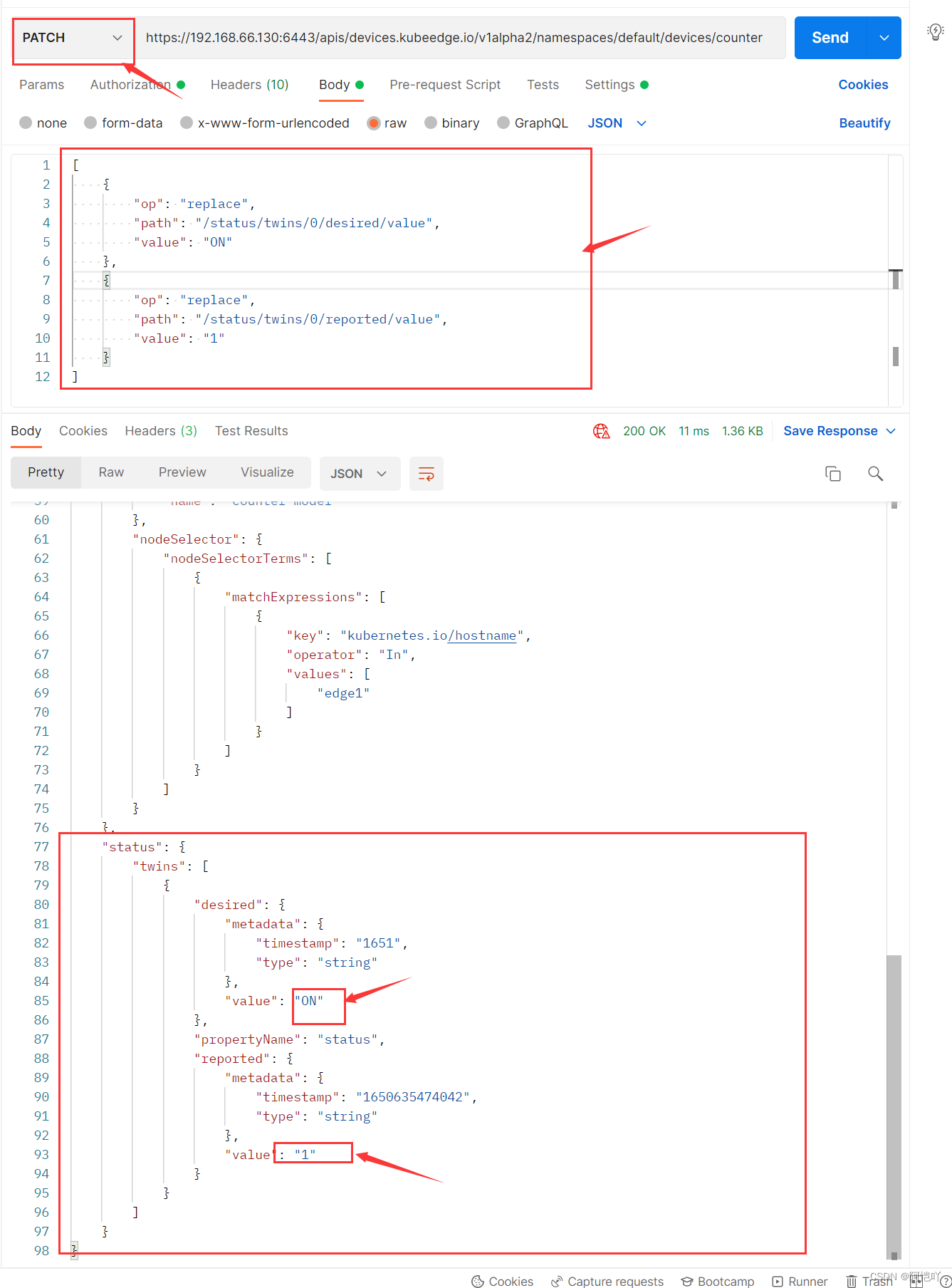The height and width of the screenshot is (1288, 952).
Task: Click the "/status/twins/0/desired/value" path line
Action: [x=286, y=223]
